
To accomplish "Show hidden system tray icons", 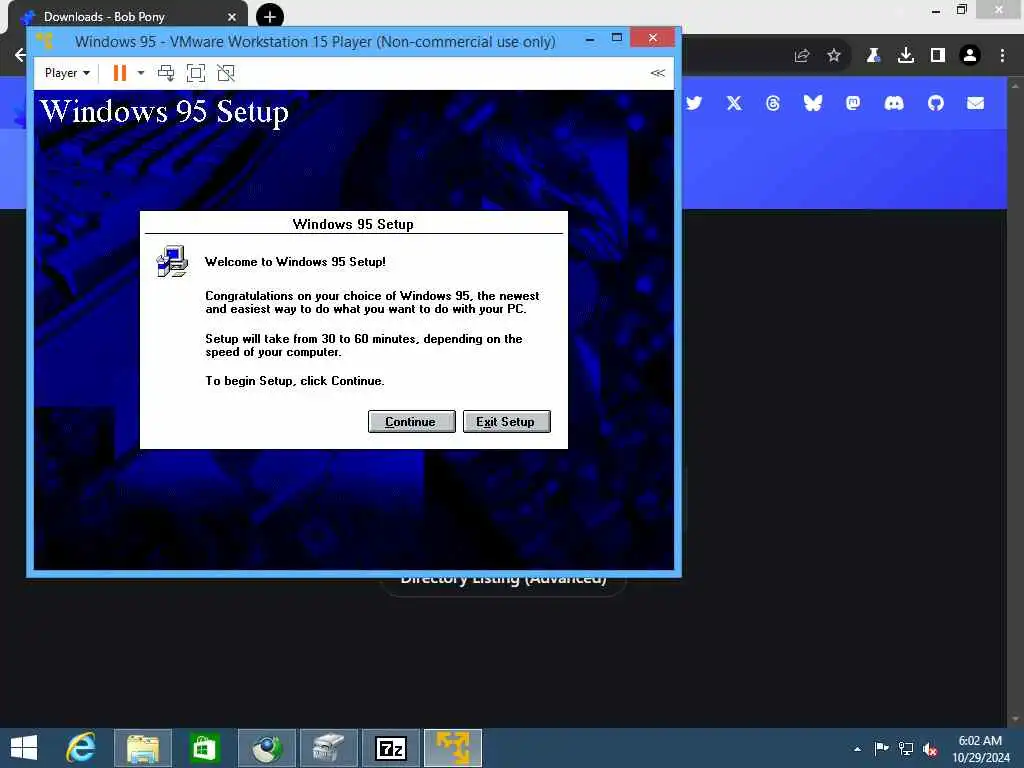I will click(857, 749).
